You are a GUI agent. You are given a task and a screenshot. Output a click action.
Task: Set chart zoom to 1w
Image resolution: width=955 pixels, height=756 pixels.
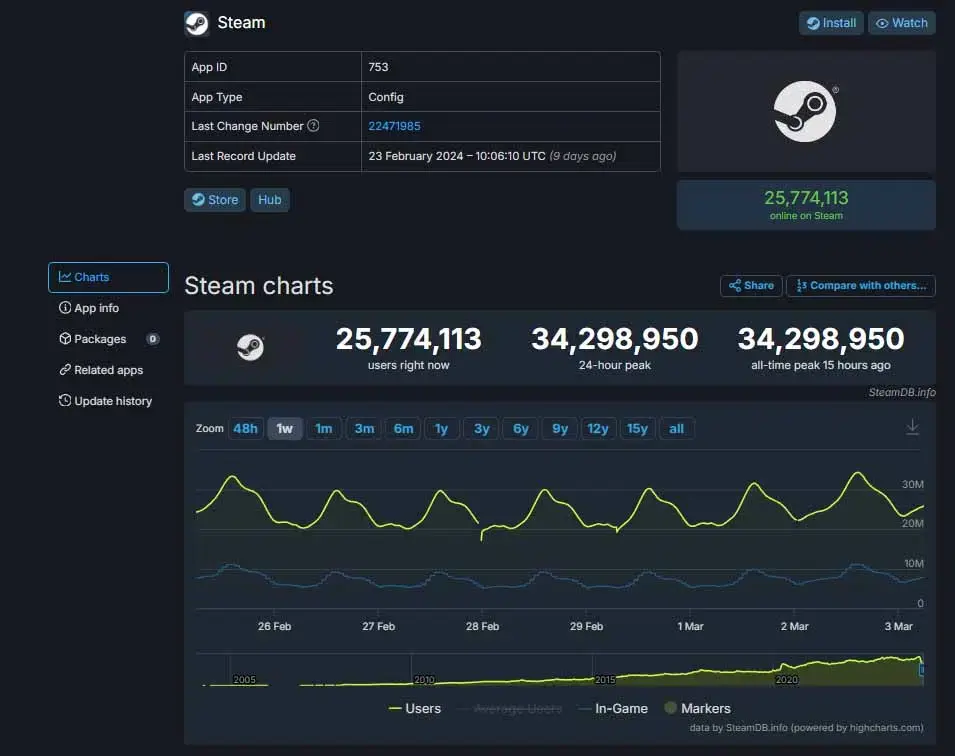[284, 429]
